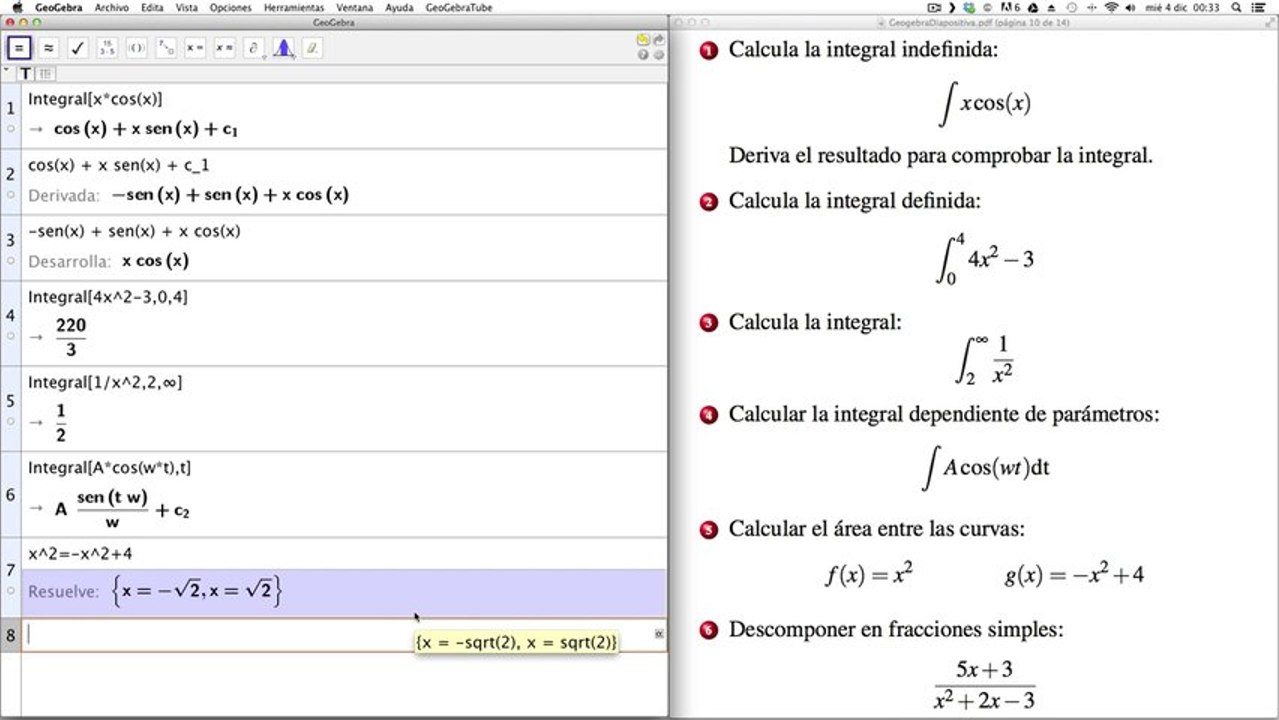The width and height of the screenshot is (1279, 720).
Task: Toggle visibility circle of CAS row 1
Action: click(x=10, y=129)
